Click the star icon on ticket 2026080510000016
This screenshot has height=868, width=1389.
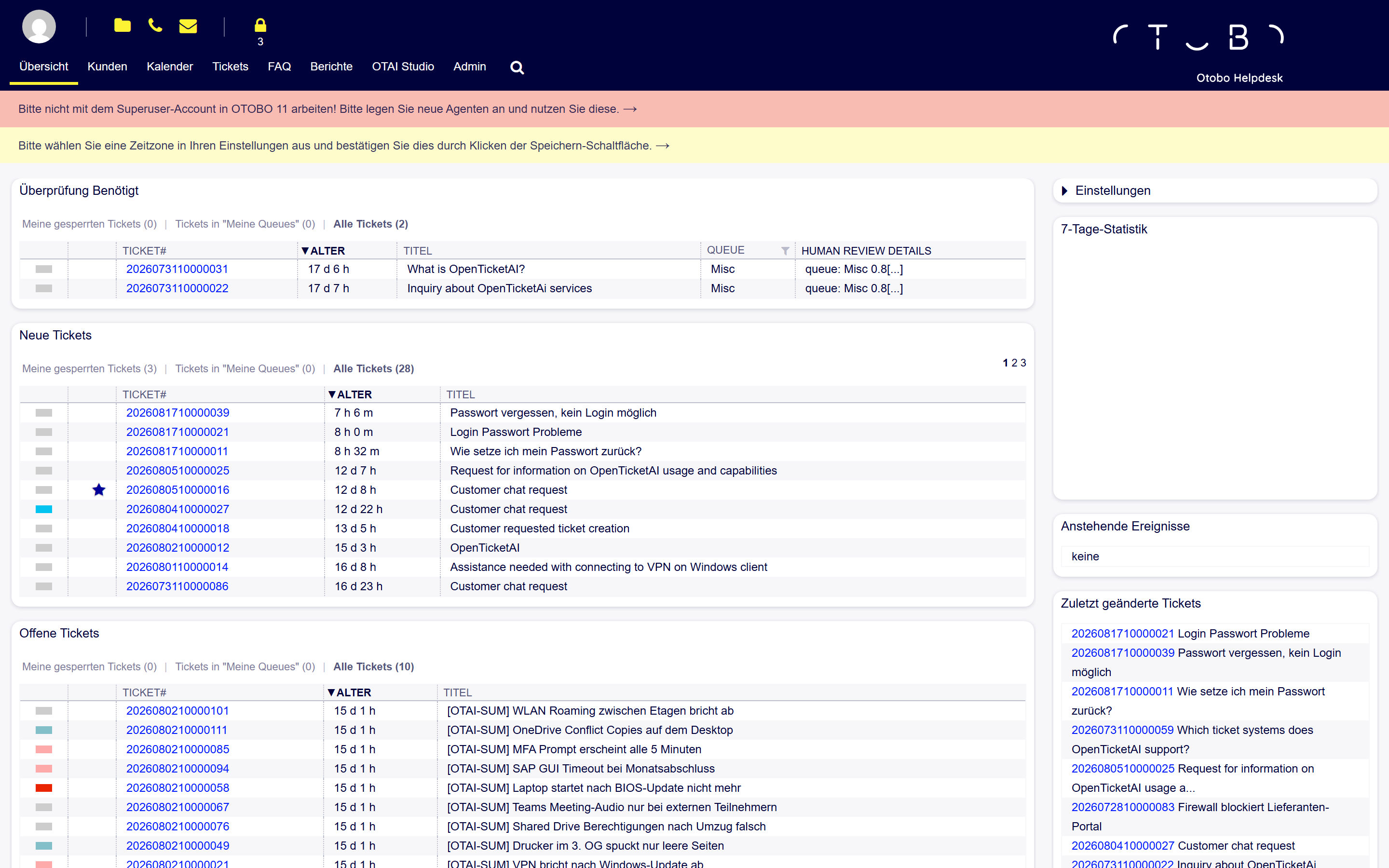pos(99,489)
